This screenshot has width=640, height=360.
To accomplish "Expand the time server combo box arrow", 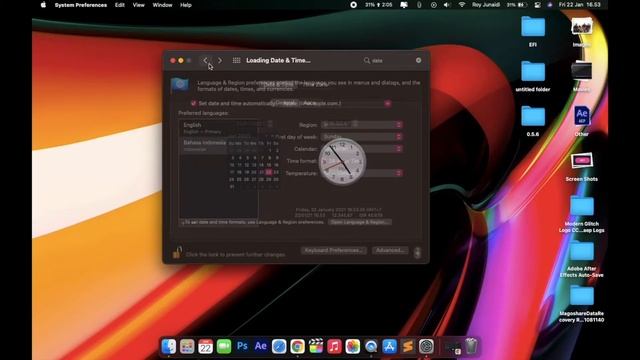I will 388,103.
